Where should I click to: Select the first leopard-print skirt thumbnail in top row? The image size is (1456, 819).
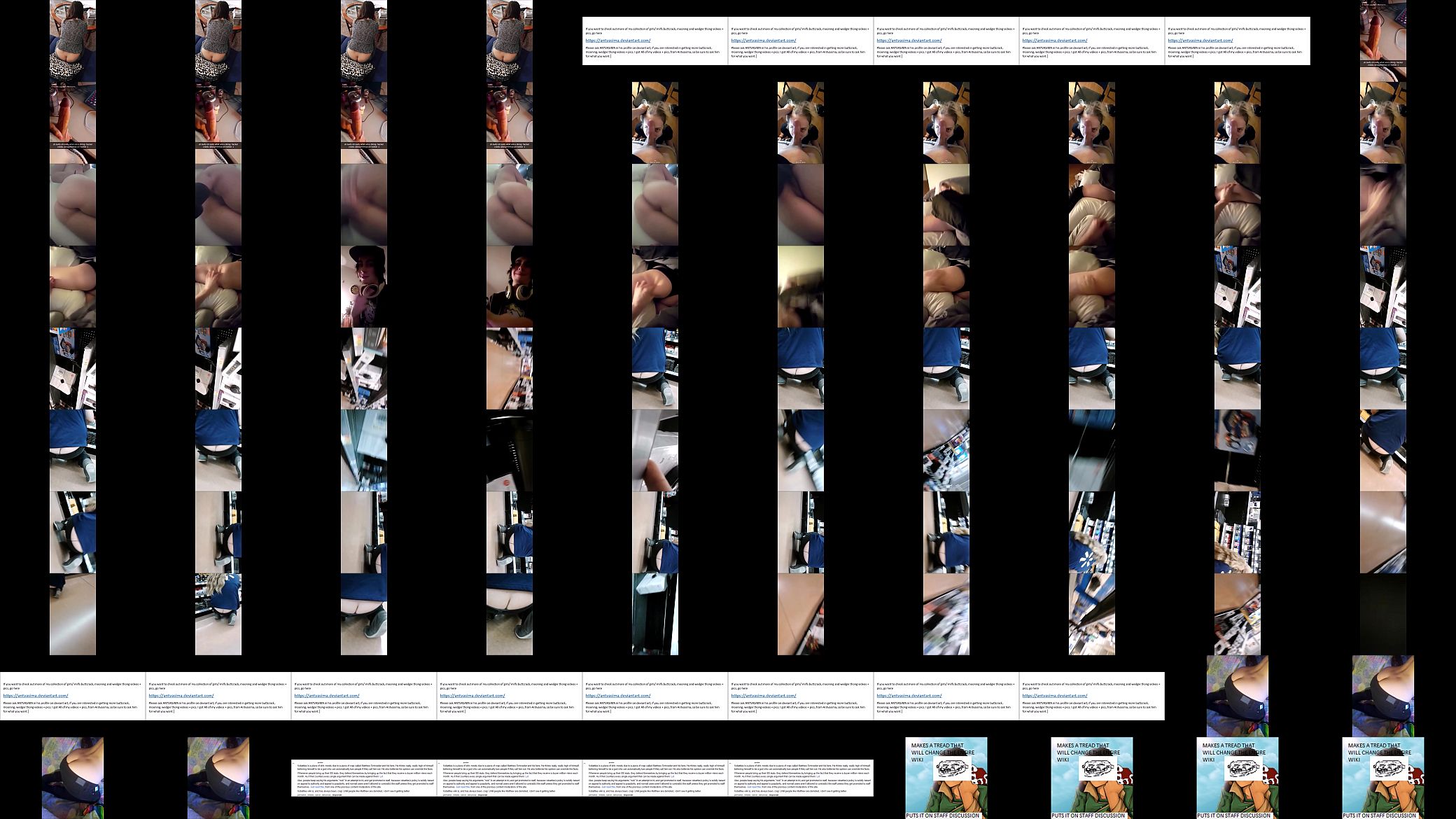[73, 41]
